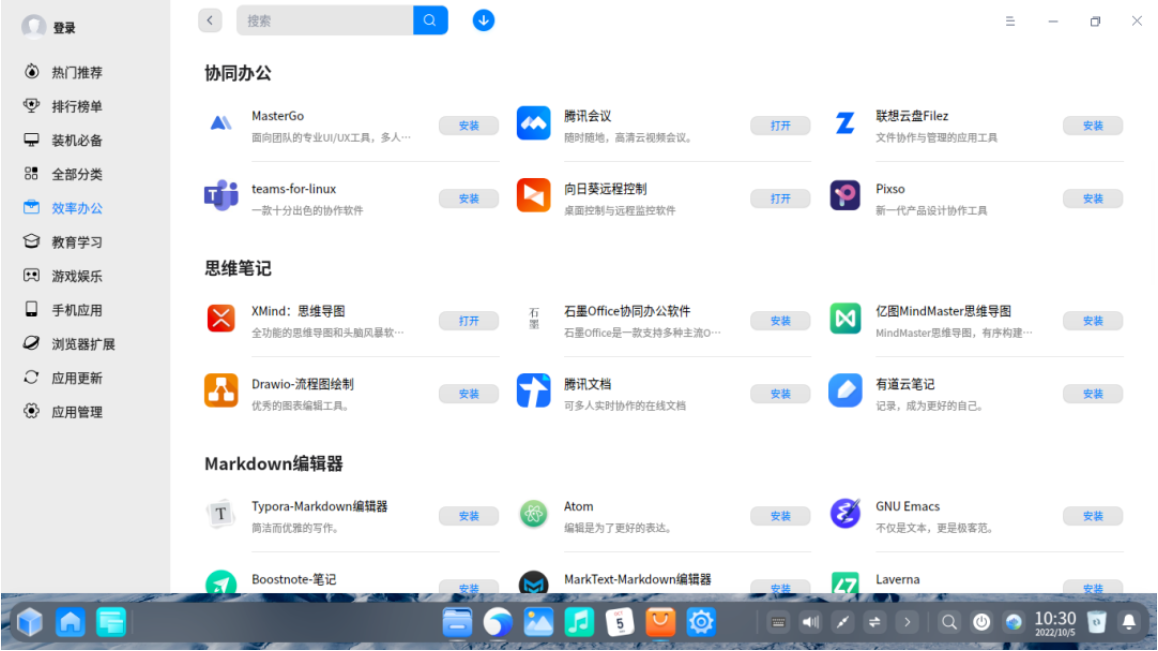Open the Lenovo Filez app icon
The height and width of the screenshot is (651, 1158).
pos(845,123)
